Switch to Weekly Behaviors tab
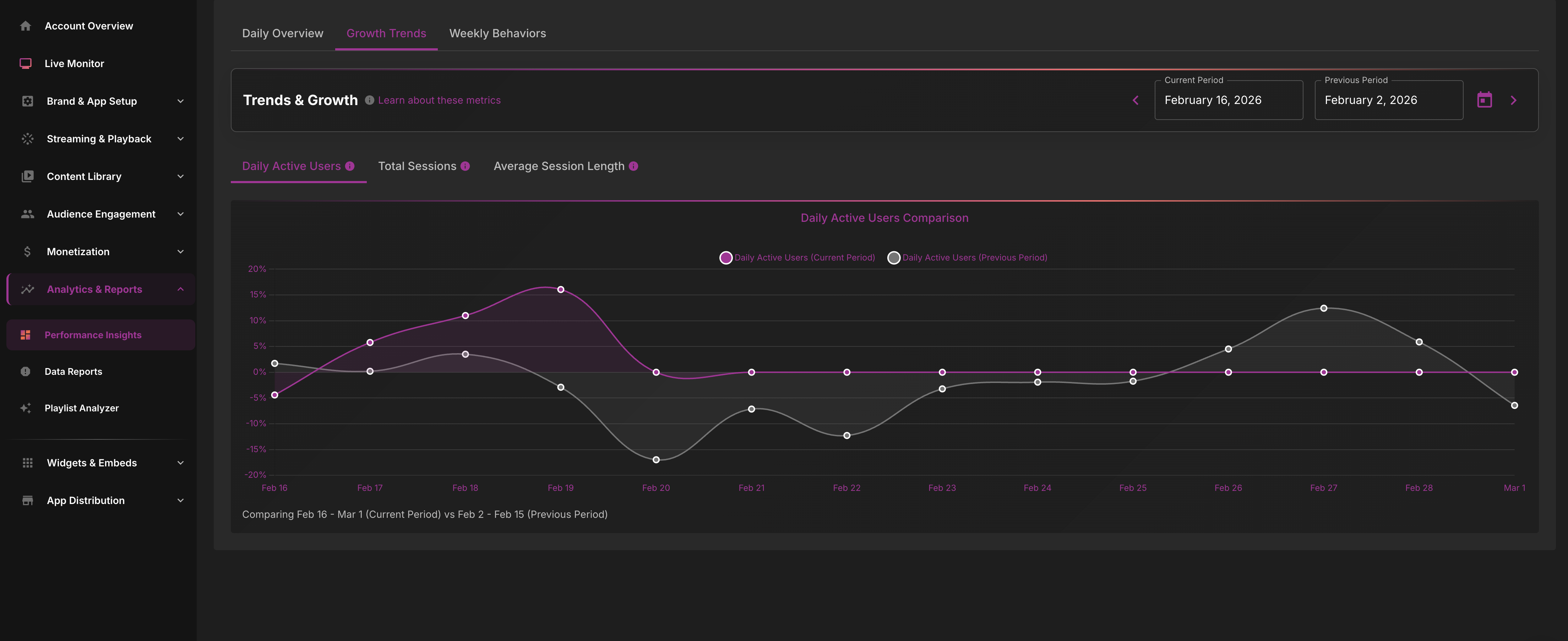This screenshot has height=641, width=1568. [497, 33]
